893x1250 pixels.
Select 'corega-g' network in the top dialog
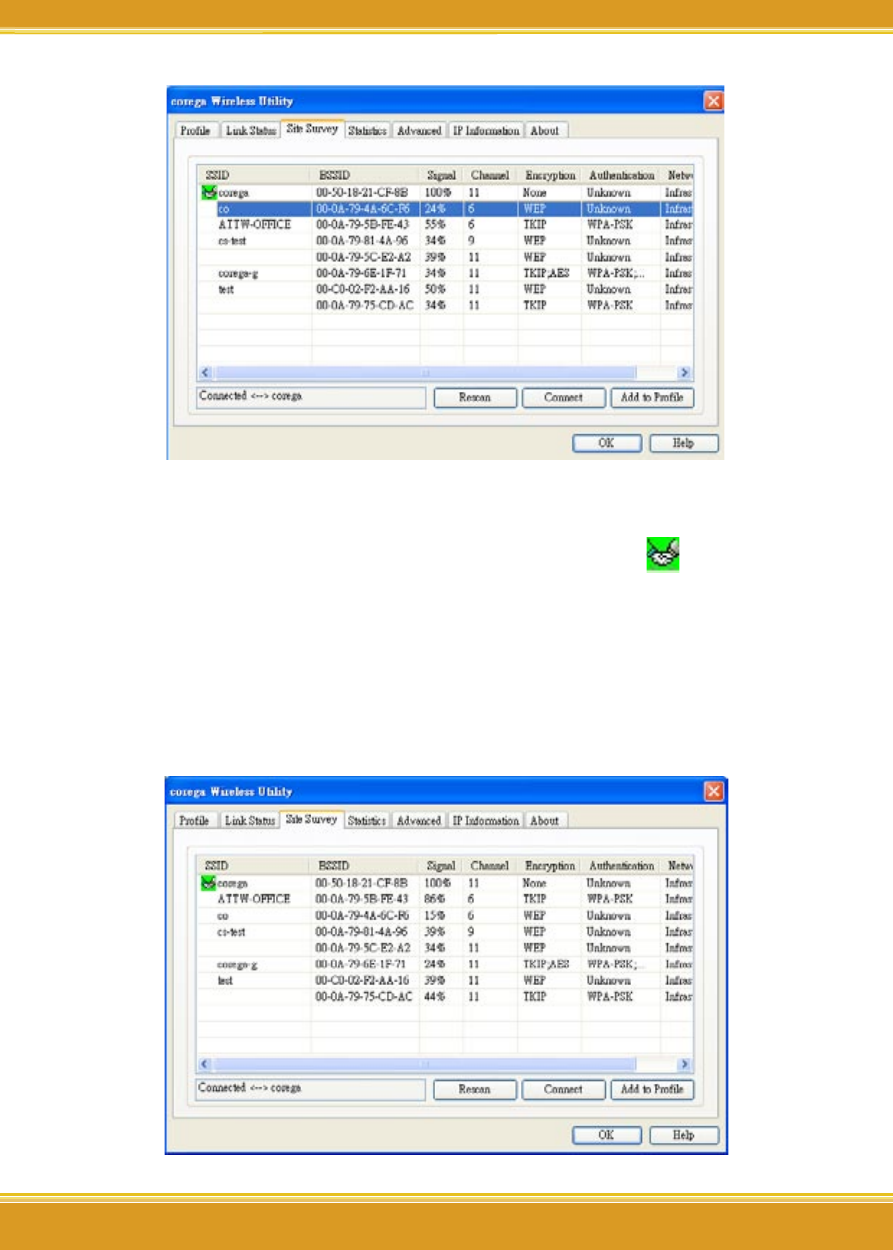(445, 273)
